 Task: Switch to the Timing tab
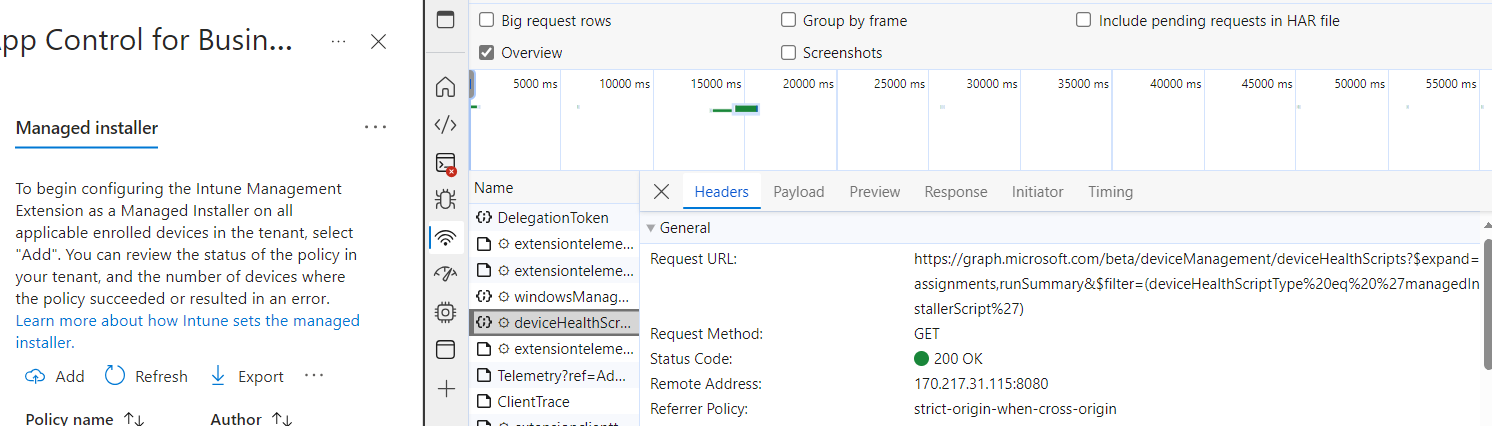[1111, 192]
